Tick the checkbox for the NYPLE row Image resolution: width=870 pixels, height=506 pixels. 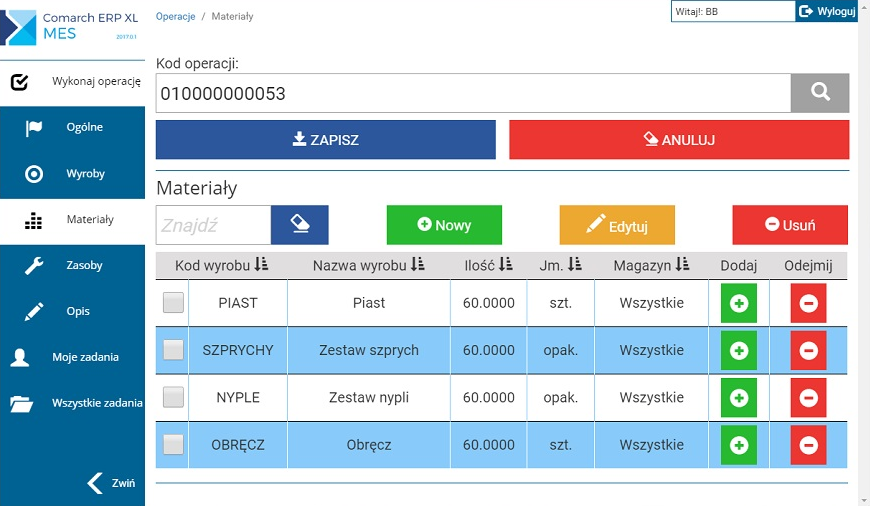pyautogui.click(x=173, y=397)
